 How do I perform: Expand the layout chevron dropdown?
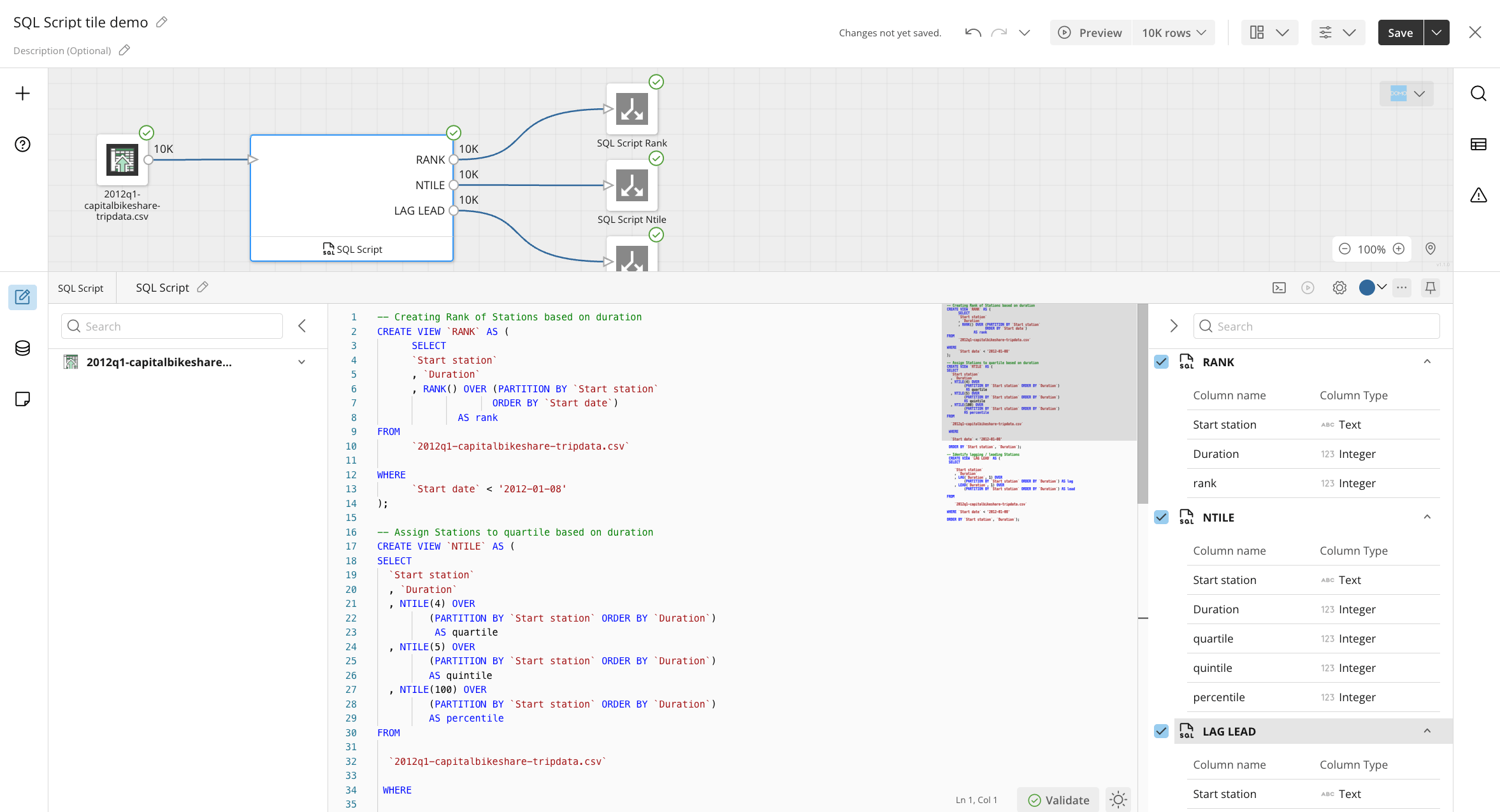click(x=1283, y=32)
